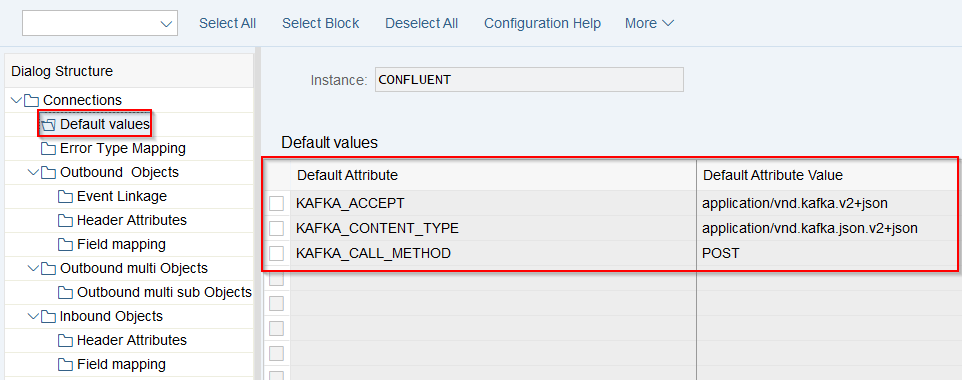Viewport: 962px width, 380px height.
Task: Collapse the Outbound Objects node
Action: pyautogui.click(x=34, y=173)
